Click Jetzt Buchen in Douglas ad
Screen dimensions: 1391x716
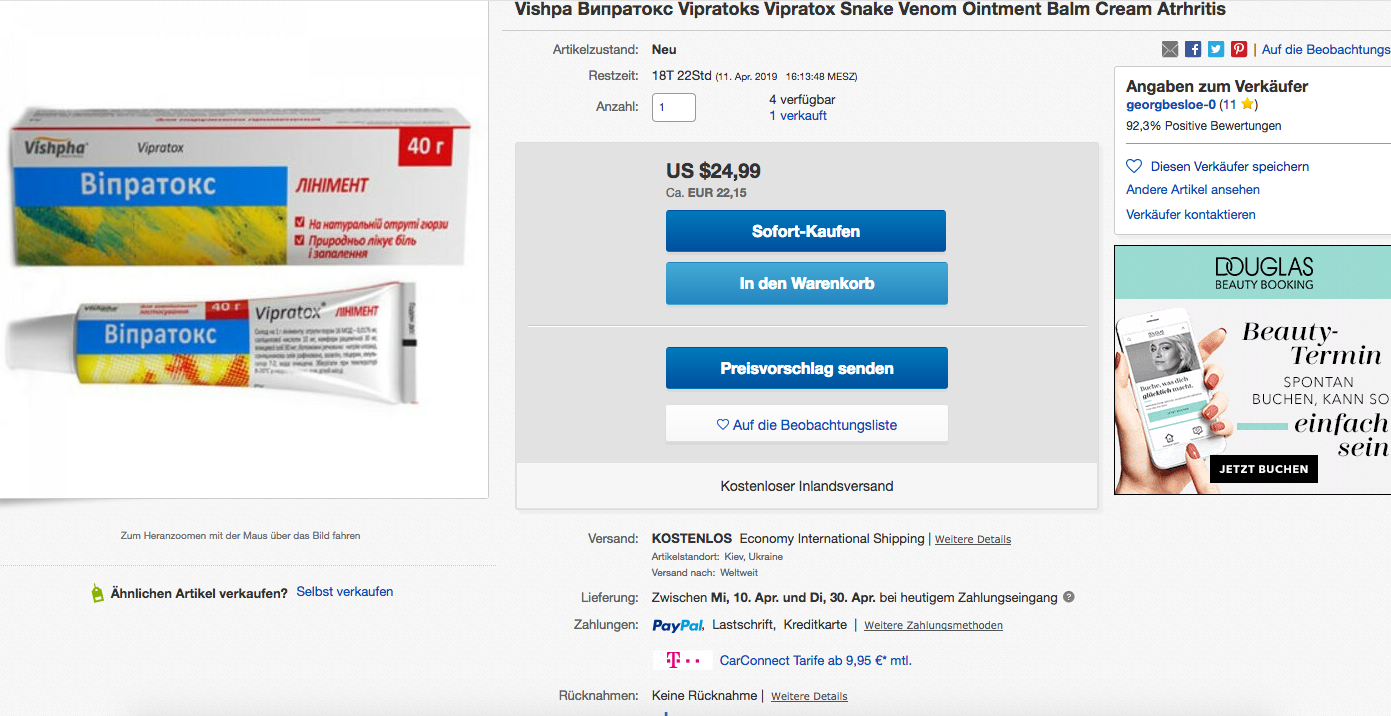[1263, 468]
